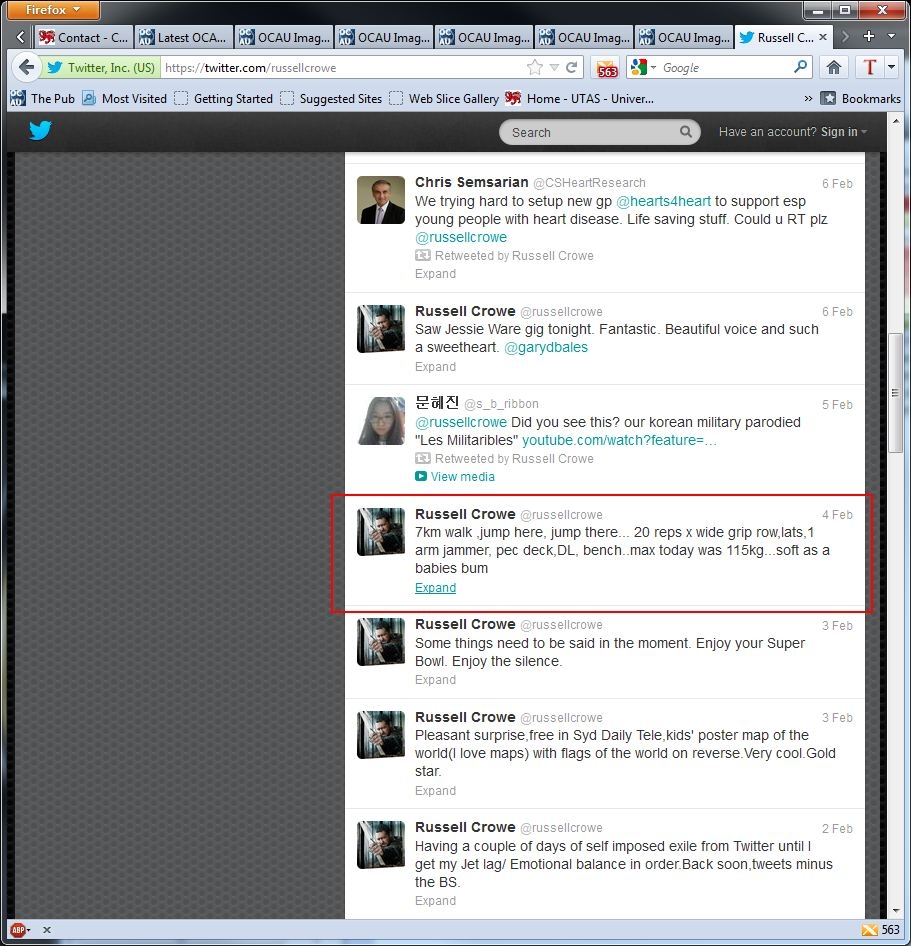Expand Chris Semsarian's tweet

coord(435,274)
